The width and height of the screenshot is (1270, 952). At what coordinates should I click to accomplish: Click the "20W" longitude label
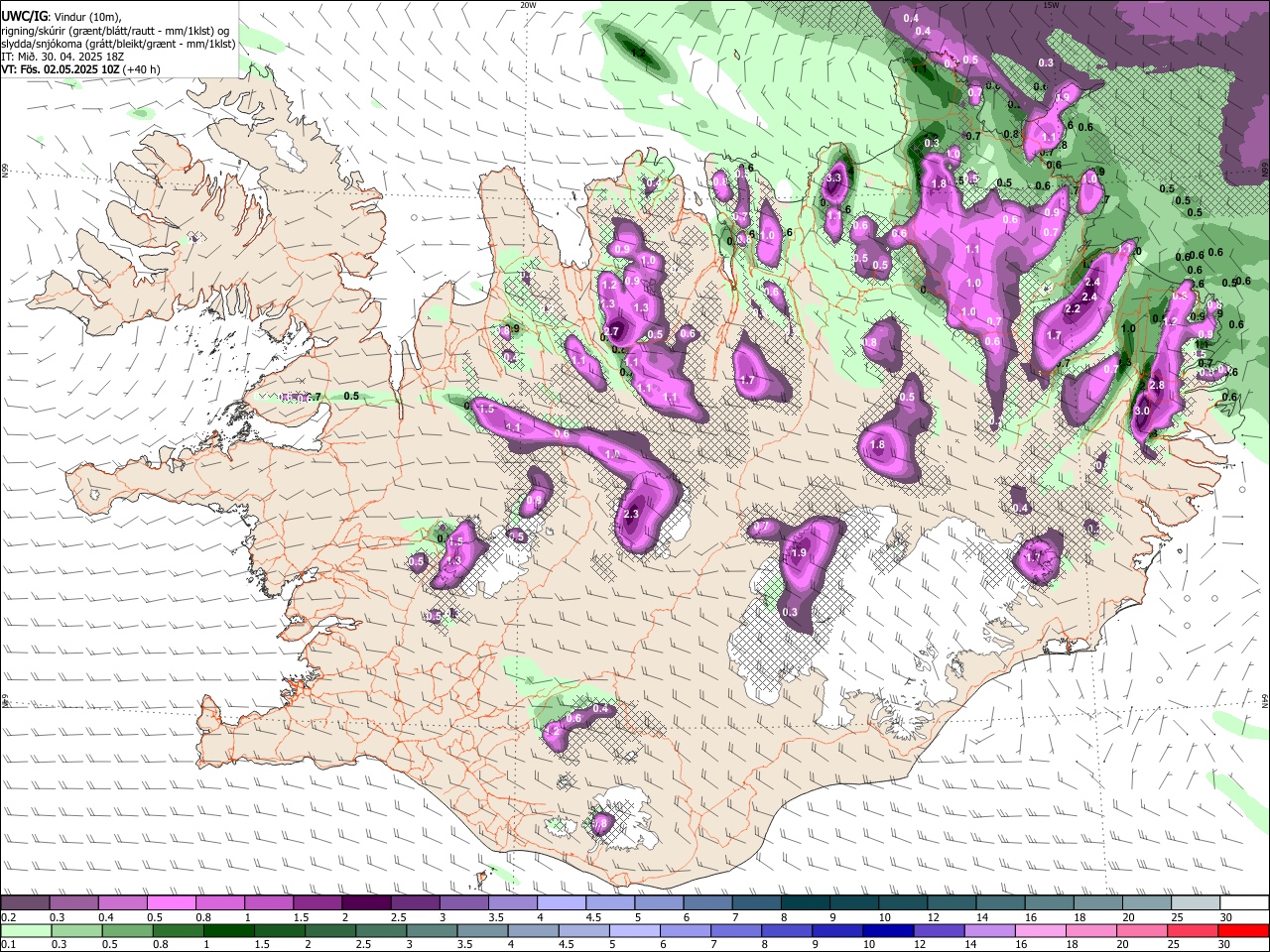pyautogui.click(x=528, y=5)
